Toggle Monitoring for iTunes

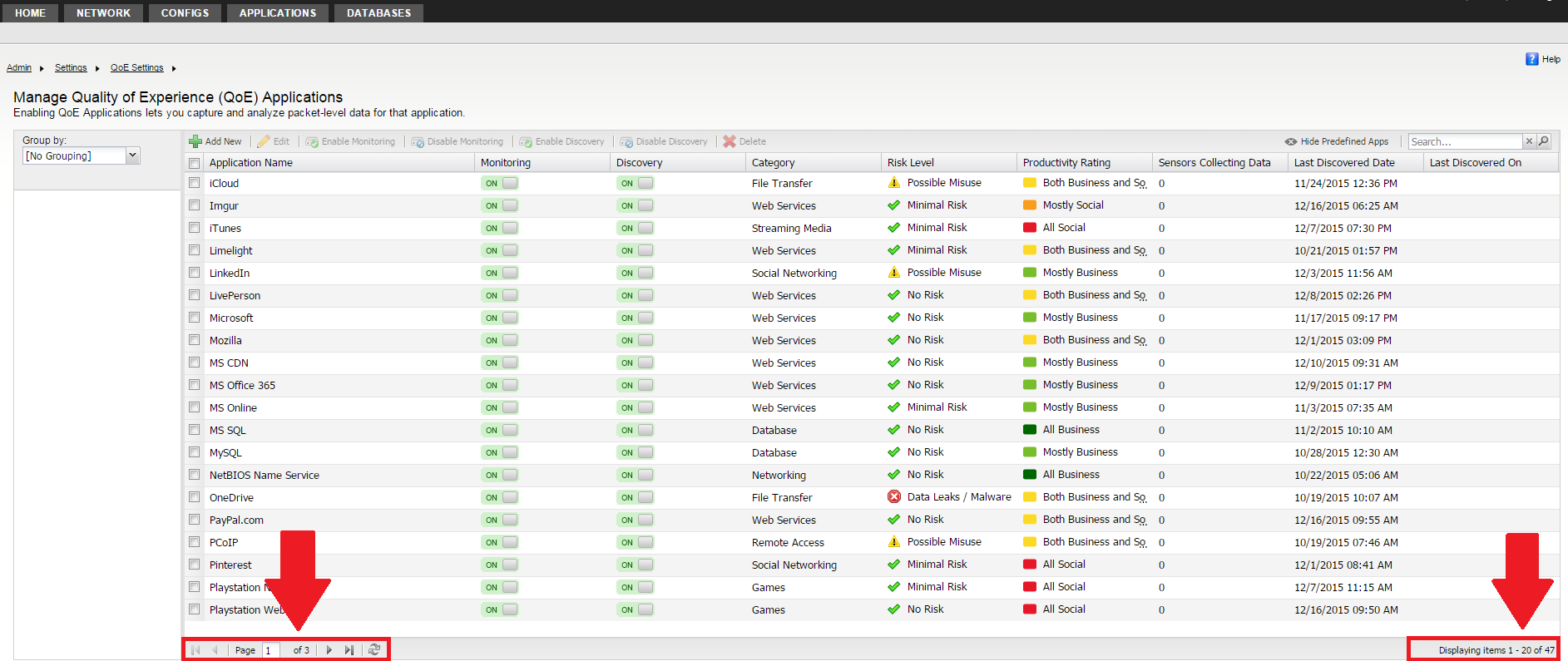click(499, 228)
